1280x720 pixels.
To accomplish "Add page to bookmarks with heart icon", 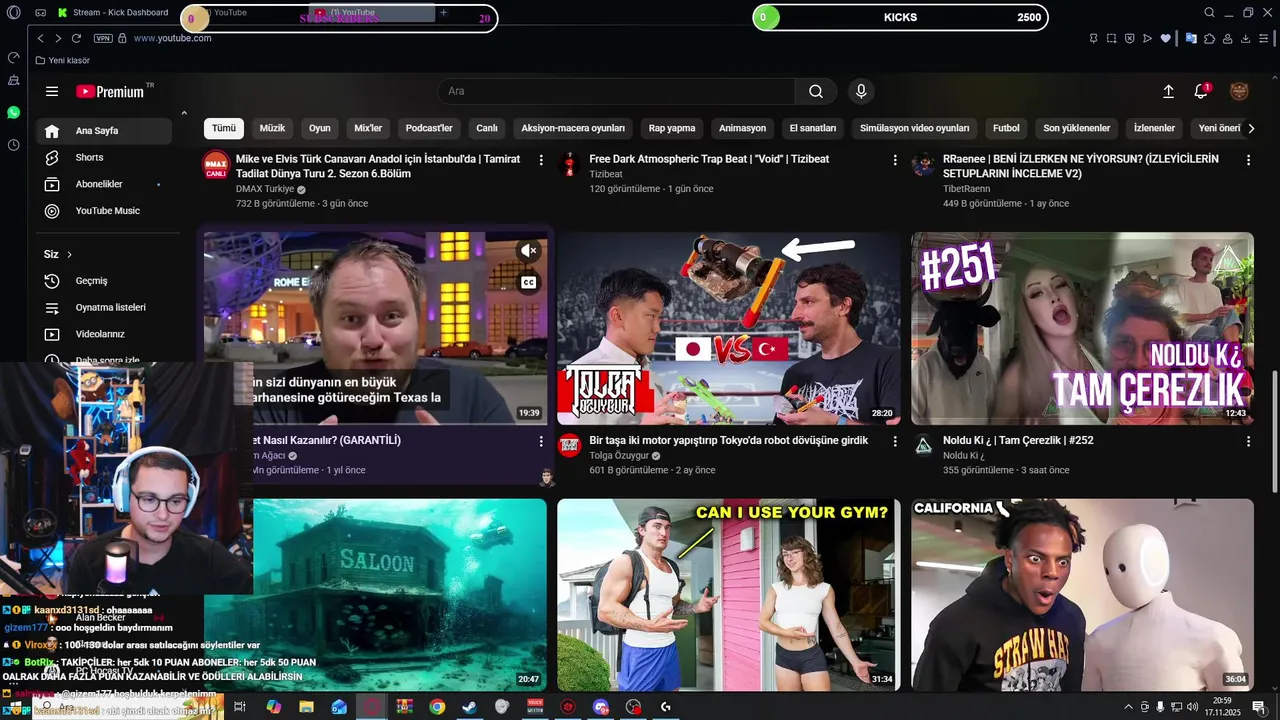I will 1165,38.
